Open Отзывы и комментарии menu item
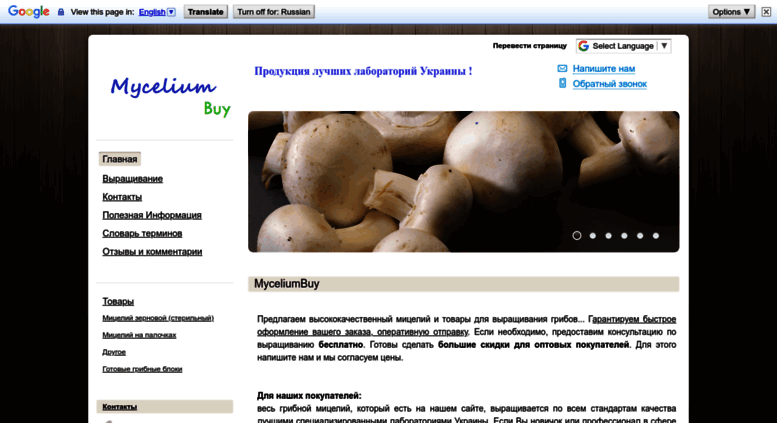The height and width of the screenshot is (423, 777). point(152,252)
